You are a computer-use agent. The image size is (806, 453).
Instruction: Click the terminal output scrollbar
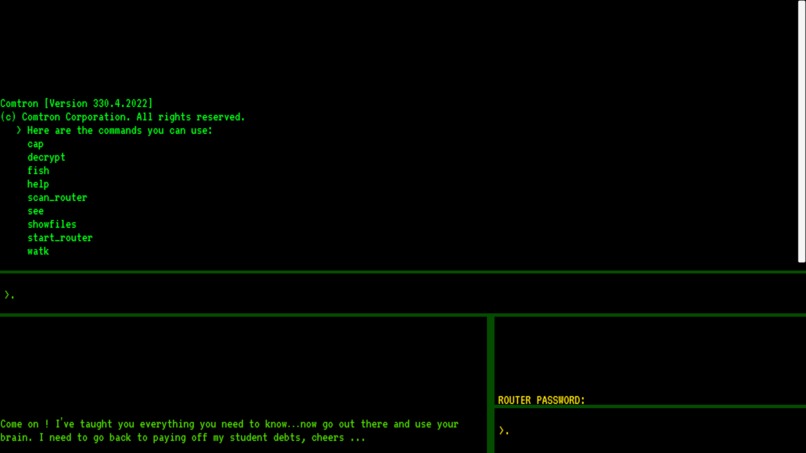pyautogui.click(x=801, y=132)
